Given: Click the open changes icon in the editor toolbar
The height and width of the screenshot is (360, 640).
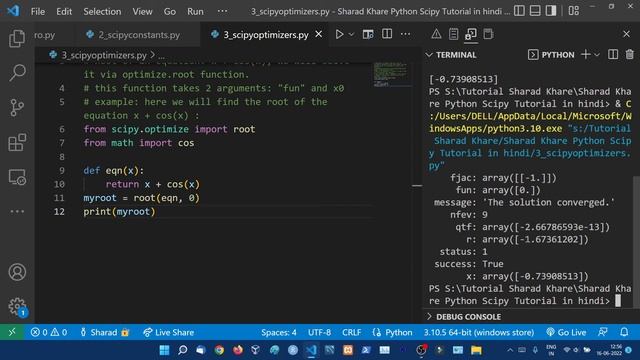Looking at the screenshot, I should tap(368, 34).
